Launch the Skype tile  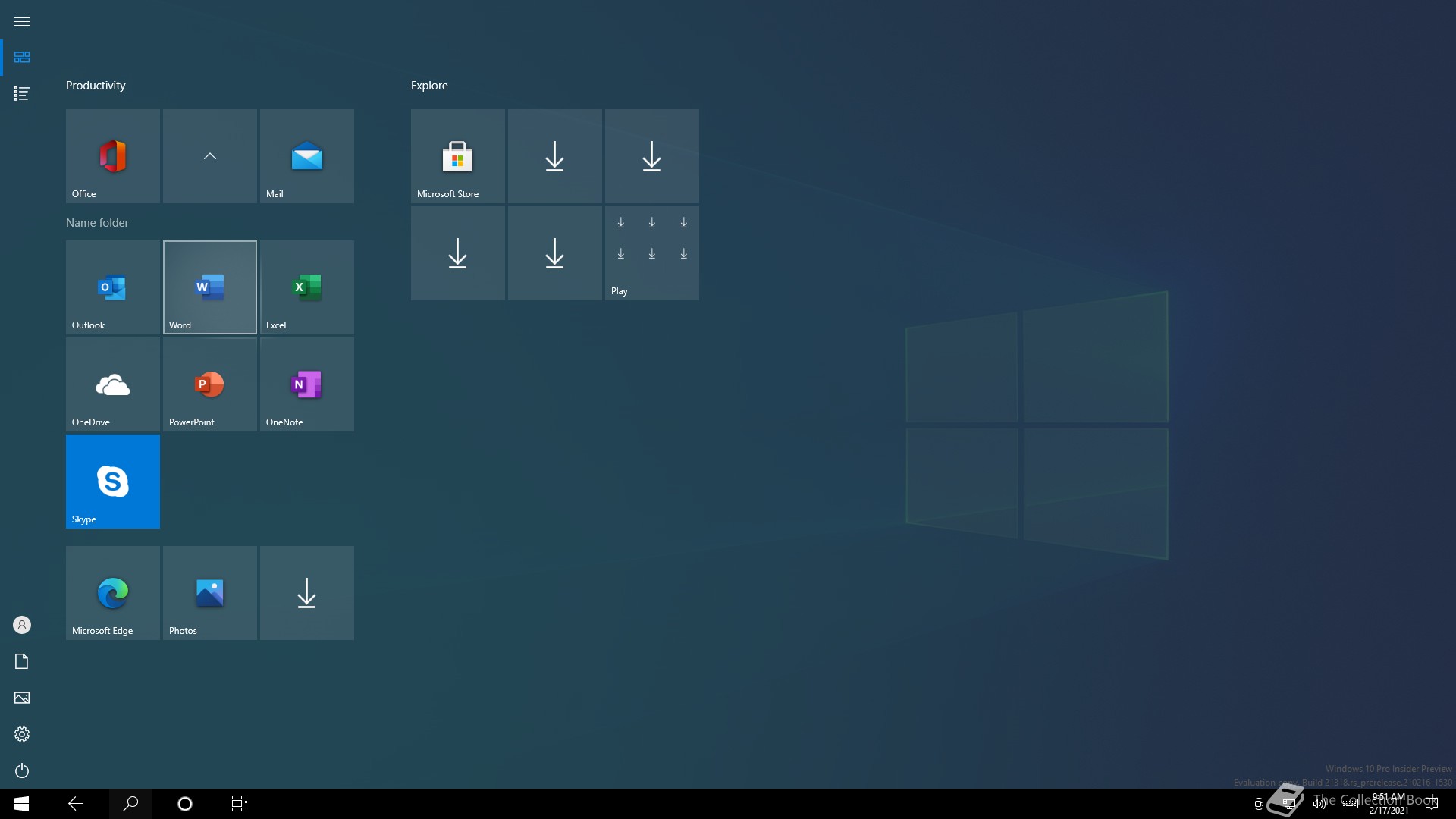[x=113, y=482]
